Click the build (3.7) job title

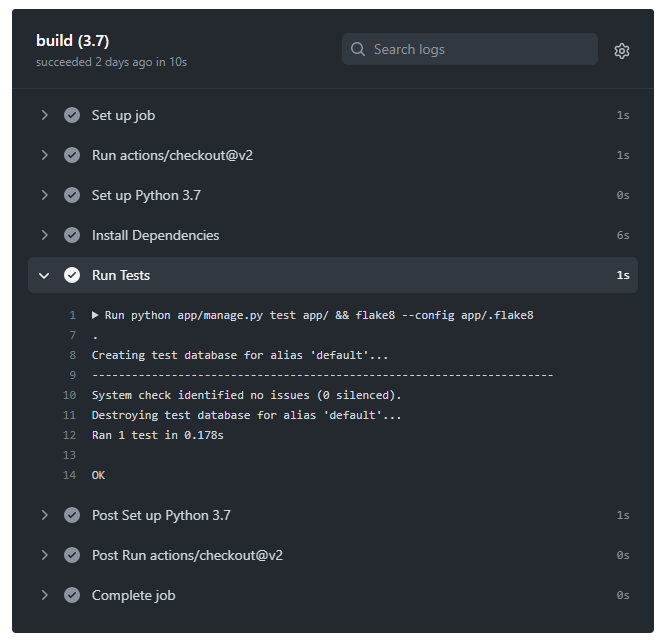(x=73, y=41)
